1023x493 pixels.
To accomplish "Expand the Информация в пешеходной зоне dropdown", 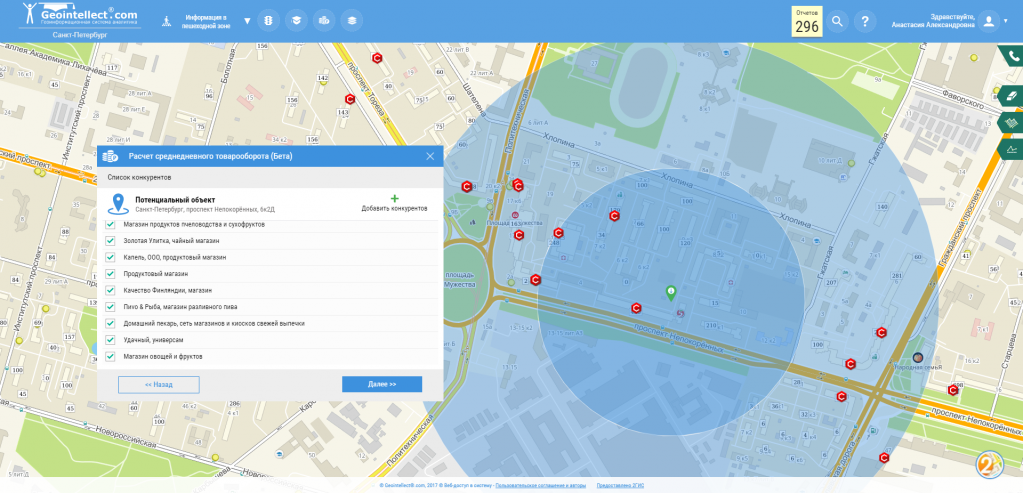I will coord(247,21).
